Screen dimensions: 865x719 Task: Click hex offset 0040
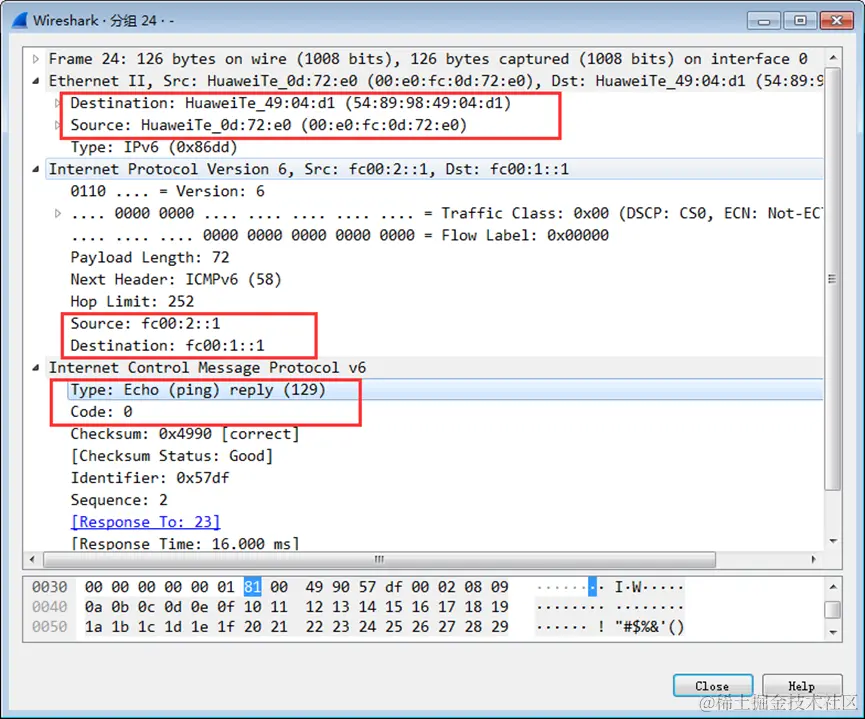pos(50,607)
